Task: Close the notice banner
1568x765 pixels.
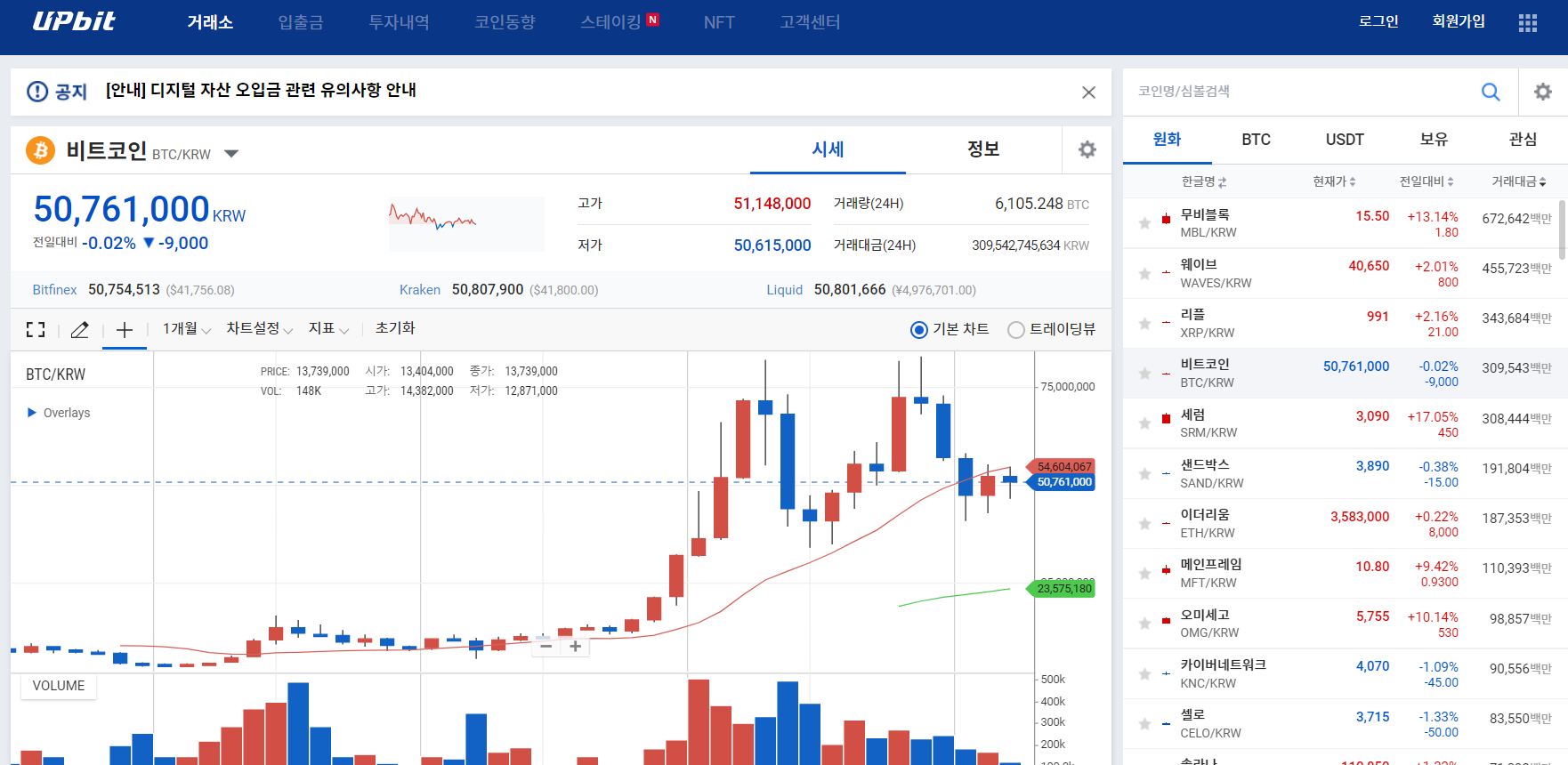Action: coord(1088,93)
